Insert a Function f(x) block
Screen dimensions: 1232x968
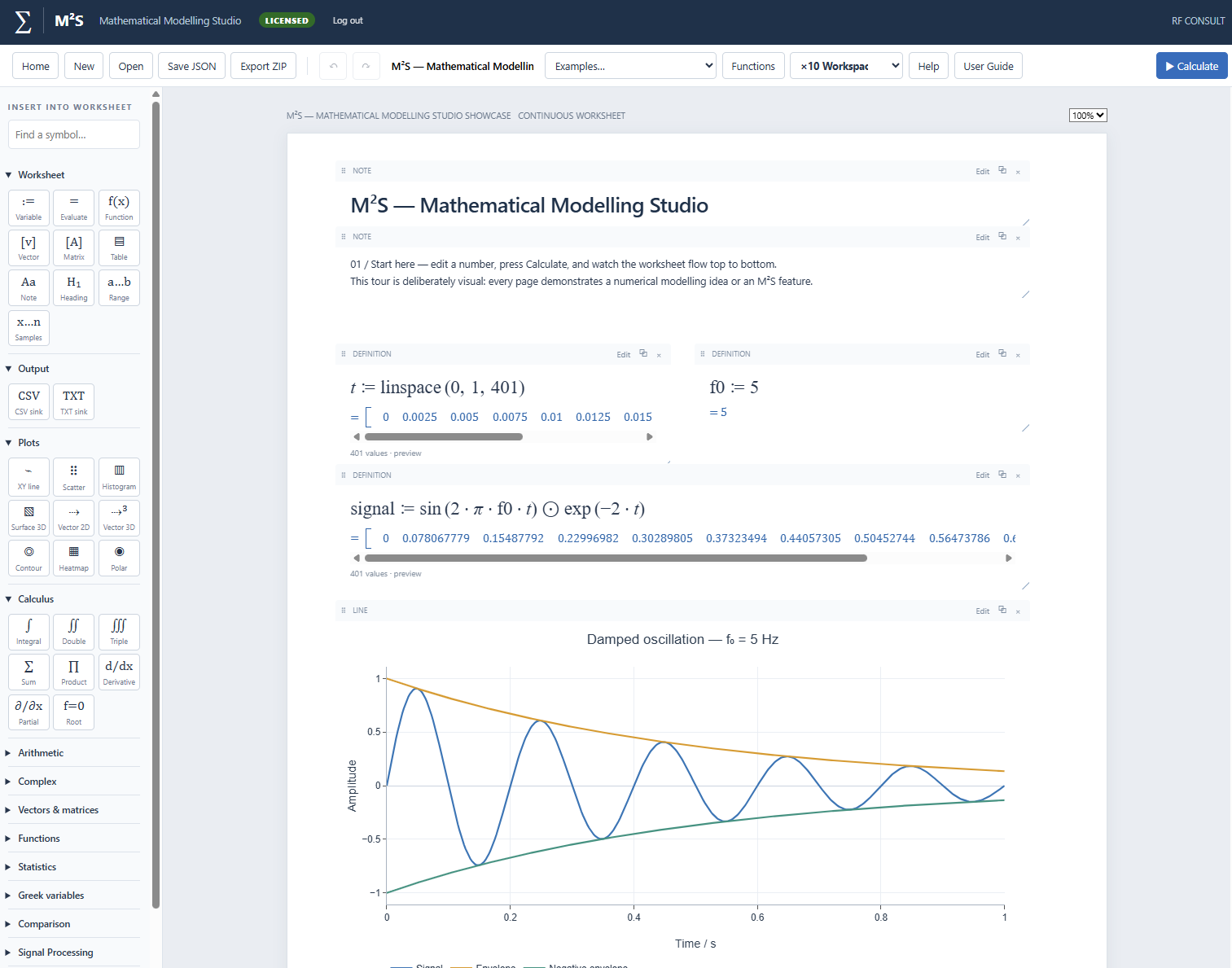[119, 208]
